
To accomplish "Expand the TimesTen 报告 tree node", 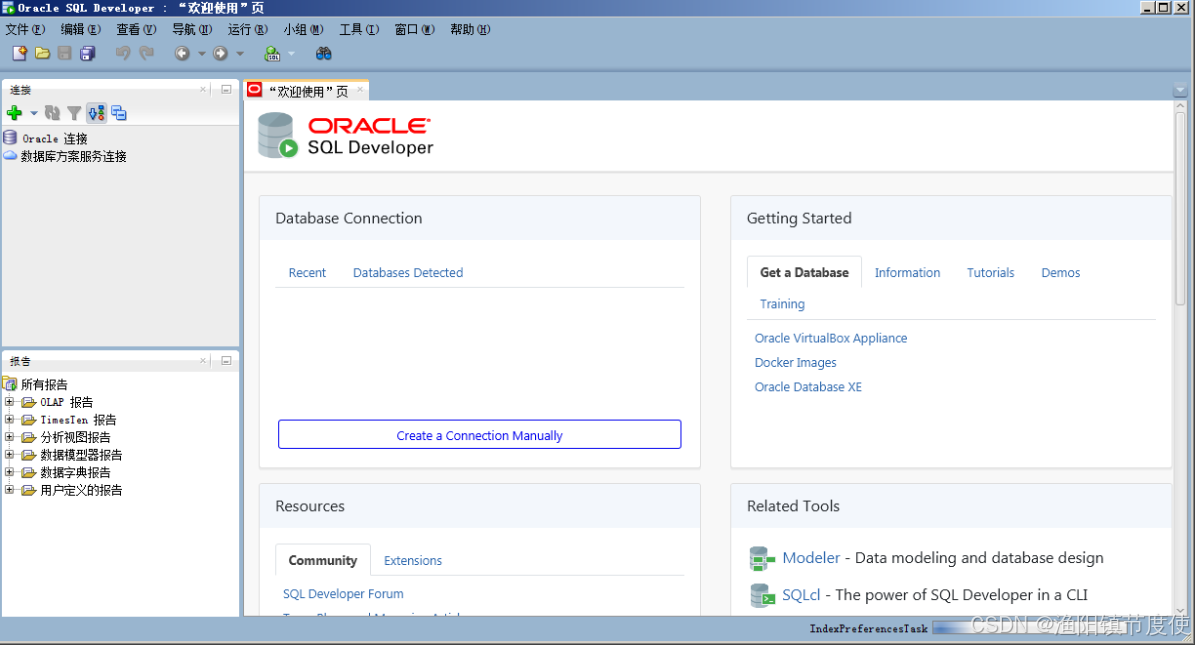I will coord(9,419).
